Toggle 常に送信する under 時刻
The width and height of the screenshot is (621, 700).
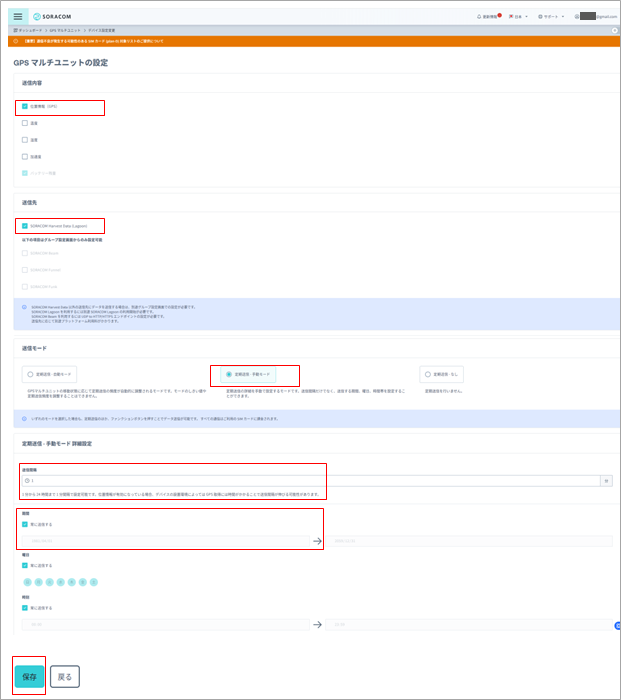[x=25, y=608]
